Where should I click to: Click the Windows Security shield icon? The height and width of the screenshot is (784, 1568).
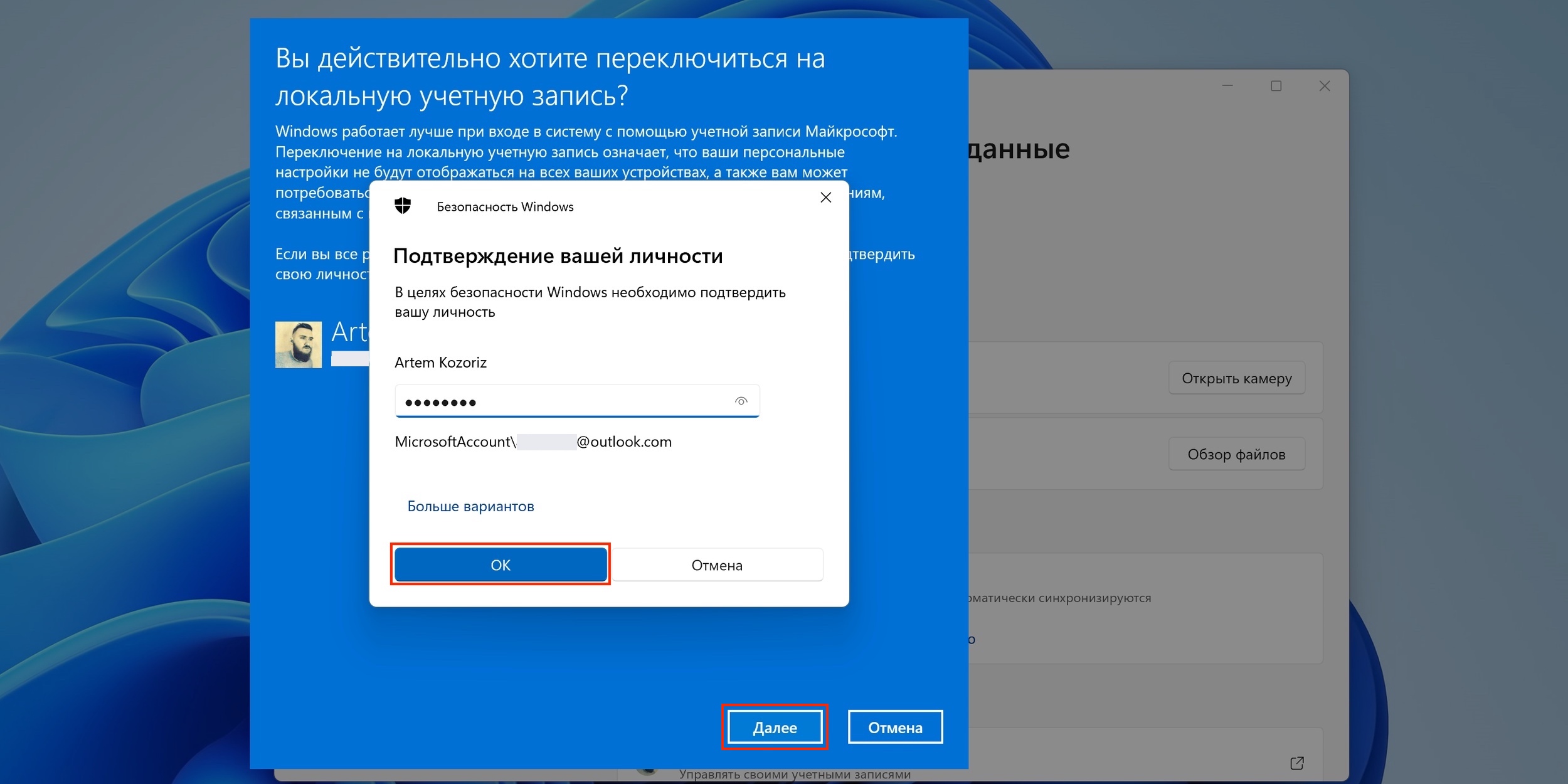tap(403, 206)
